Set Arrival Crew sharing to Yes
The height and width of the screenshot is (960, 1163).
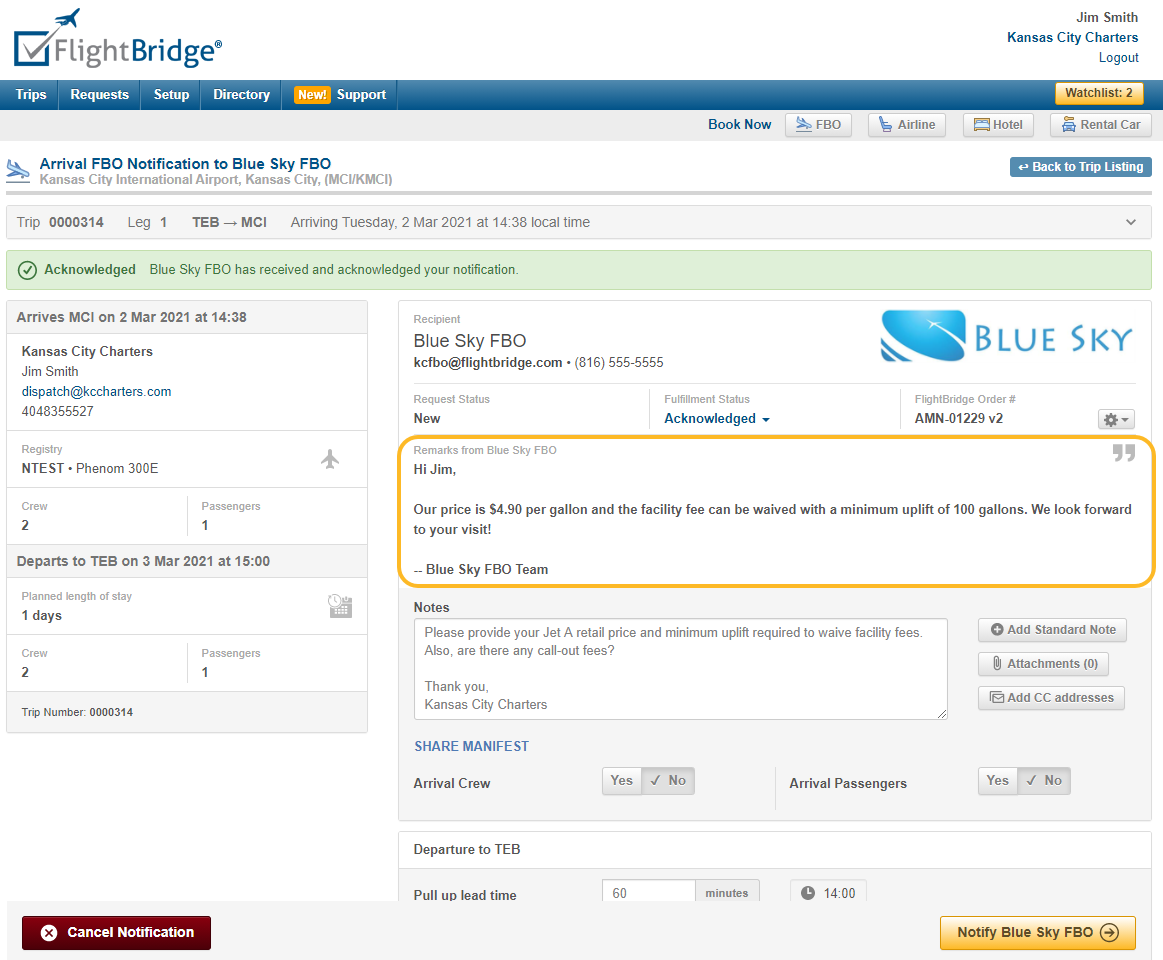[621, 780]
